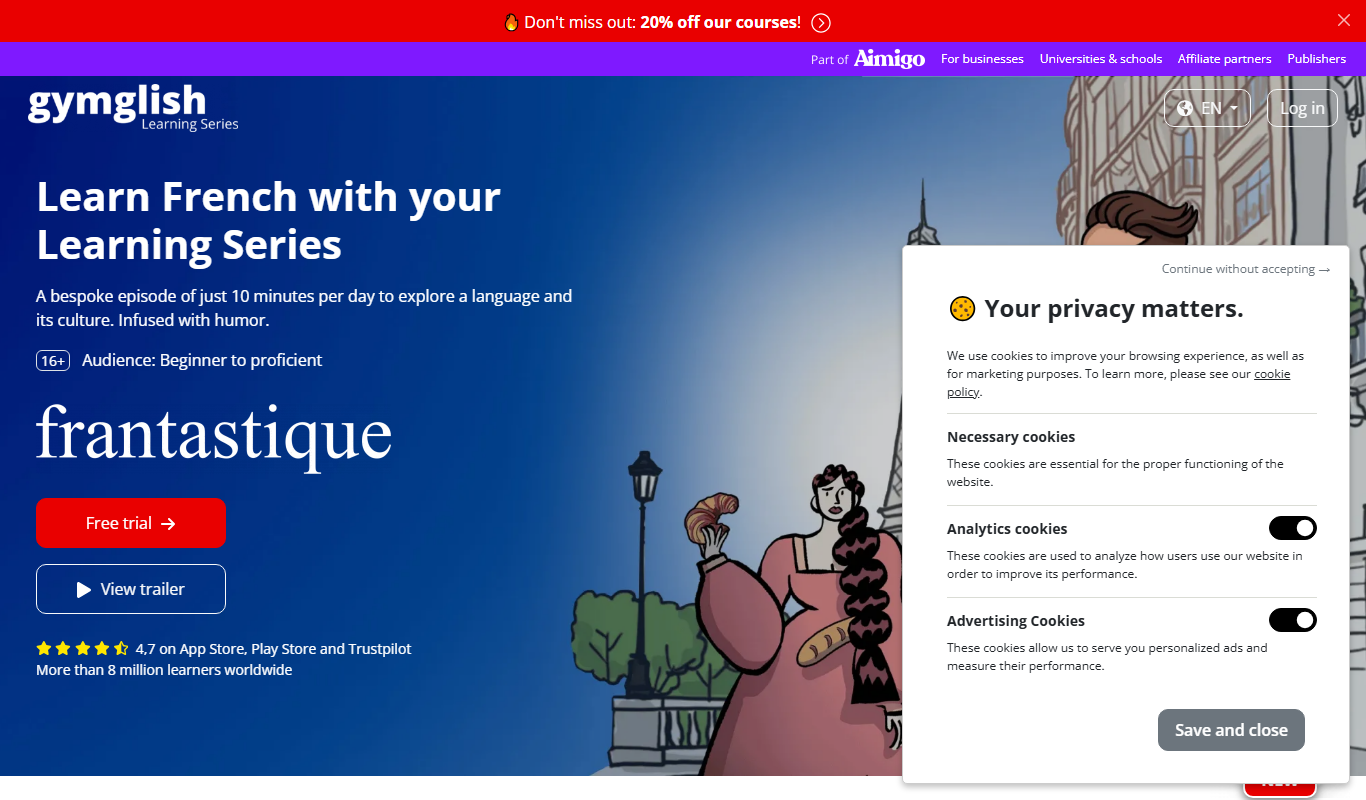The image size is (1366, 800).
Task: Click the cookie emoji icon
Action: click(x=962, y=309)
